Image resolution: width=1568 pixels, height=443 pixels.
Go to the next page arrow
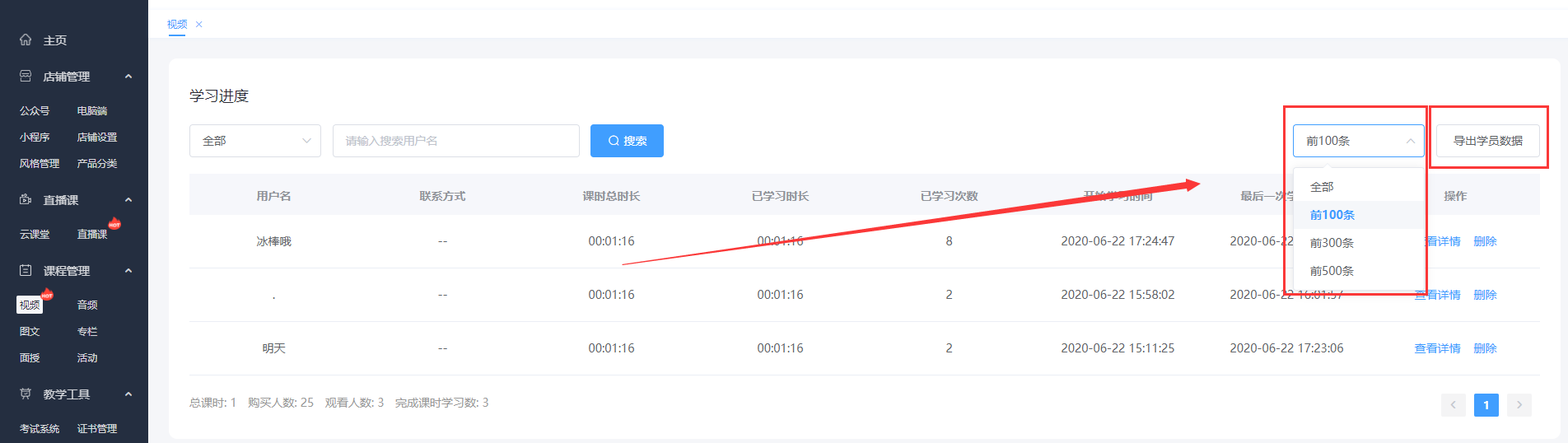click(1519, 404)
